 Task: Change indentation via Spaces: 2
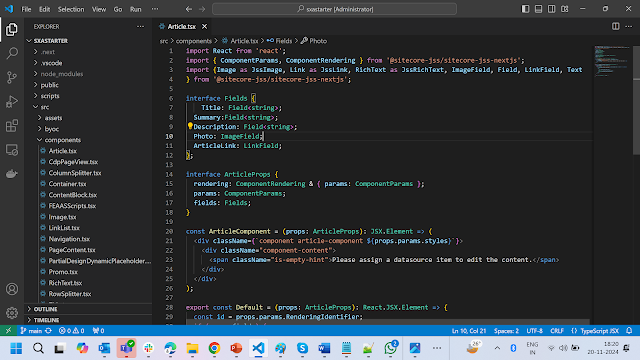(507, 331)
